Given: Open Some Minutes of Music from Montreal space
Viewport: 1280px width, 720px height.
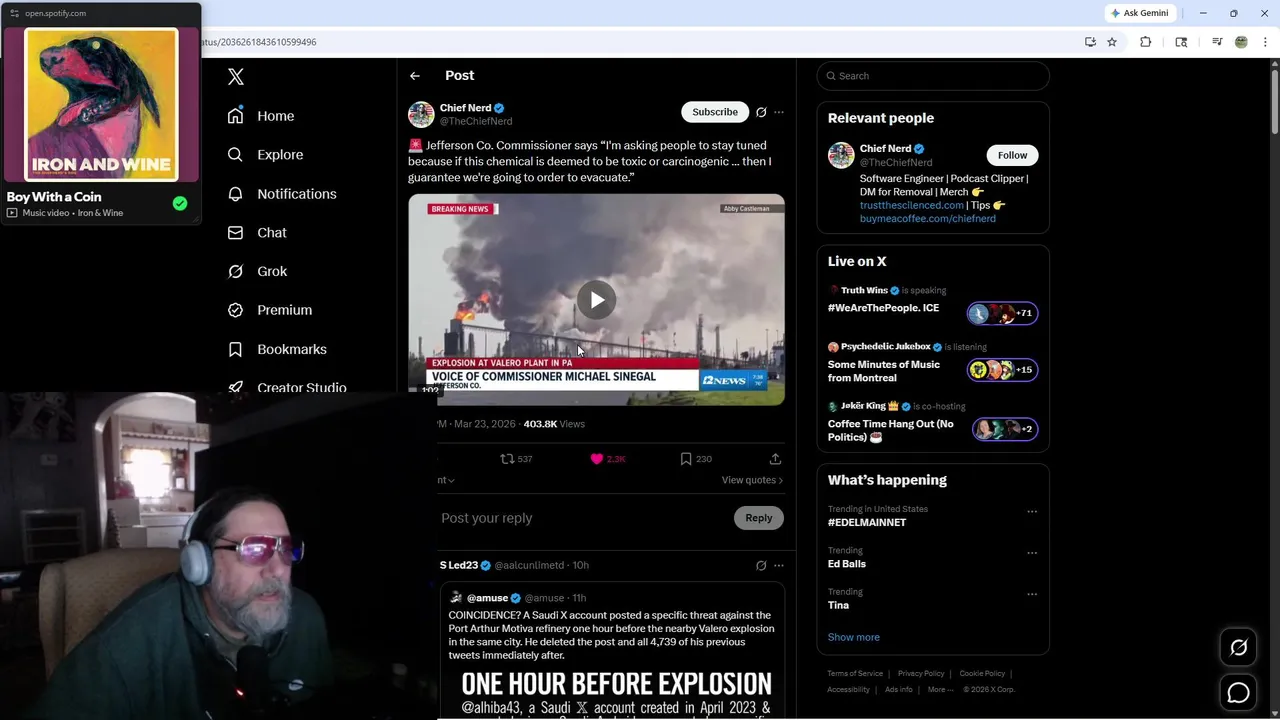Looking at the screenshot, I should click(933, 364).
